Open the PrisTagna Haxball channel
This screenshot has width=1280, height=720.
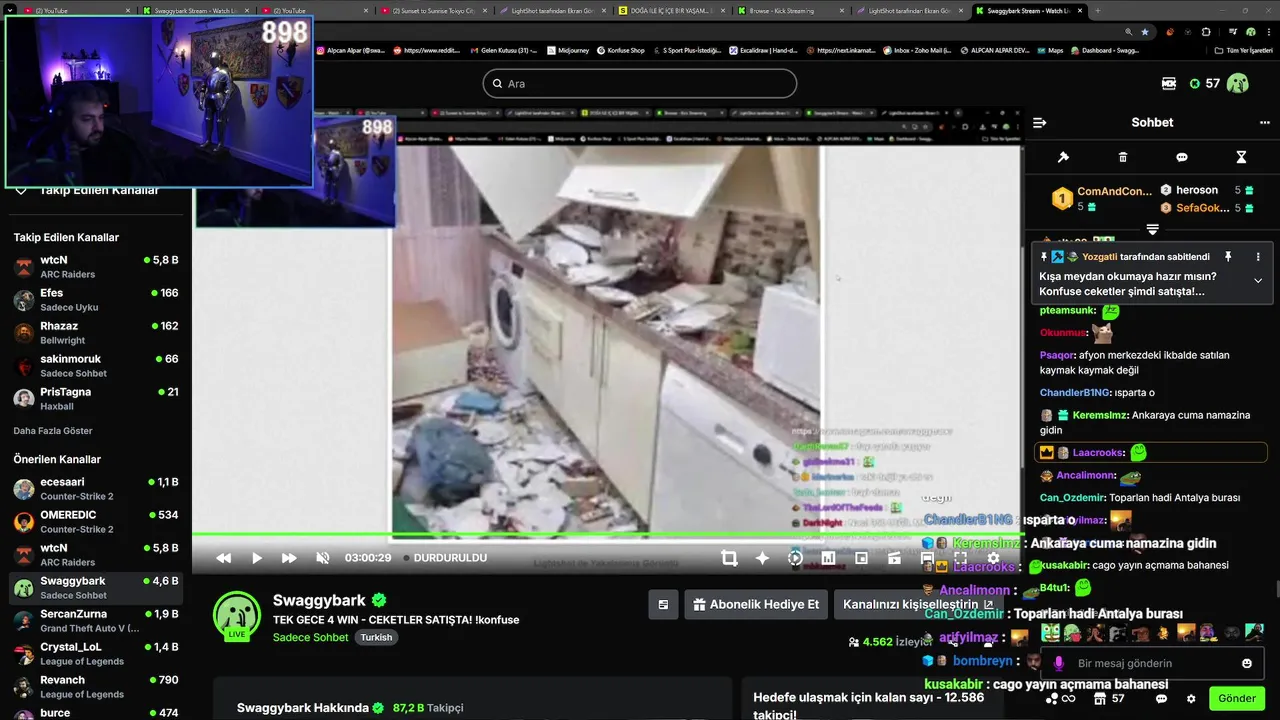[x=96, y=399]
